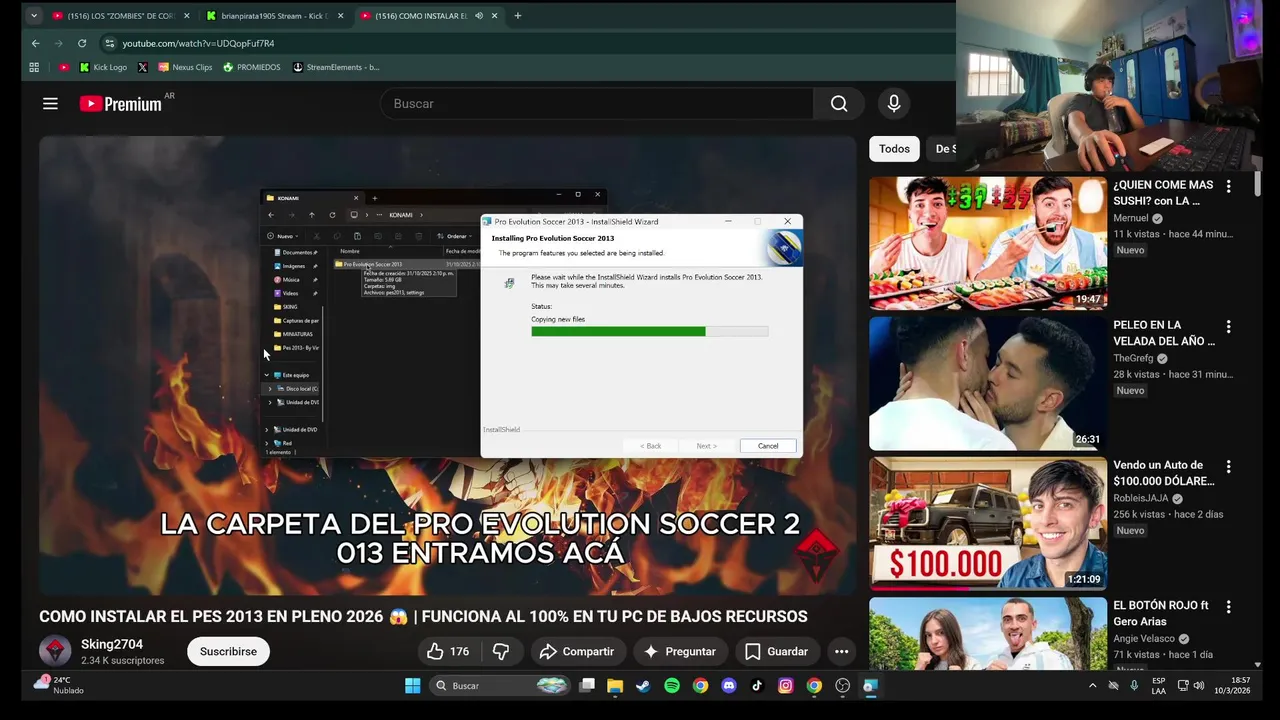Open TikTok from the taskbar

(757, 686)
